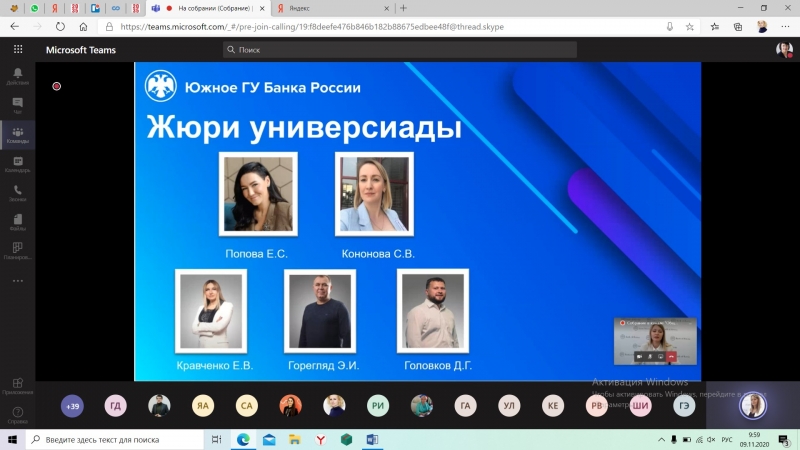Image resolution: width=800 pixels, height=450 pixels.
Task: Show the +39 additional participants
Action: [72, 406]
